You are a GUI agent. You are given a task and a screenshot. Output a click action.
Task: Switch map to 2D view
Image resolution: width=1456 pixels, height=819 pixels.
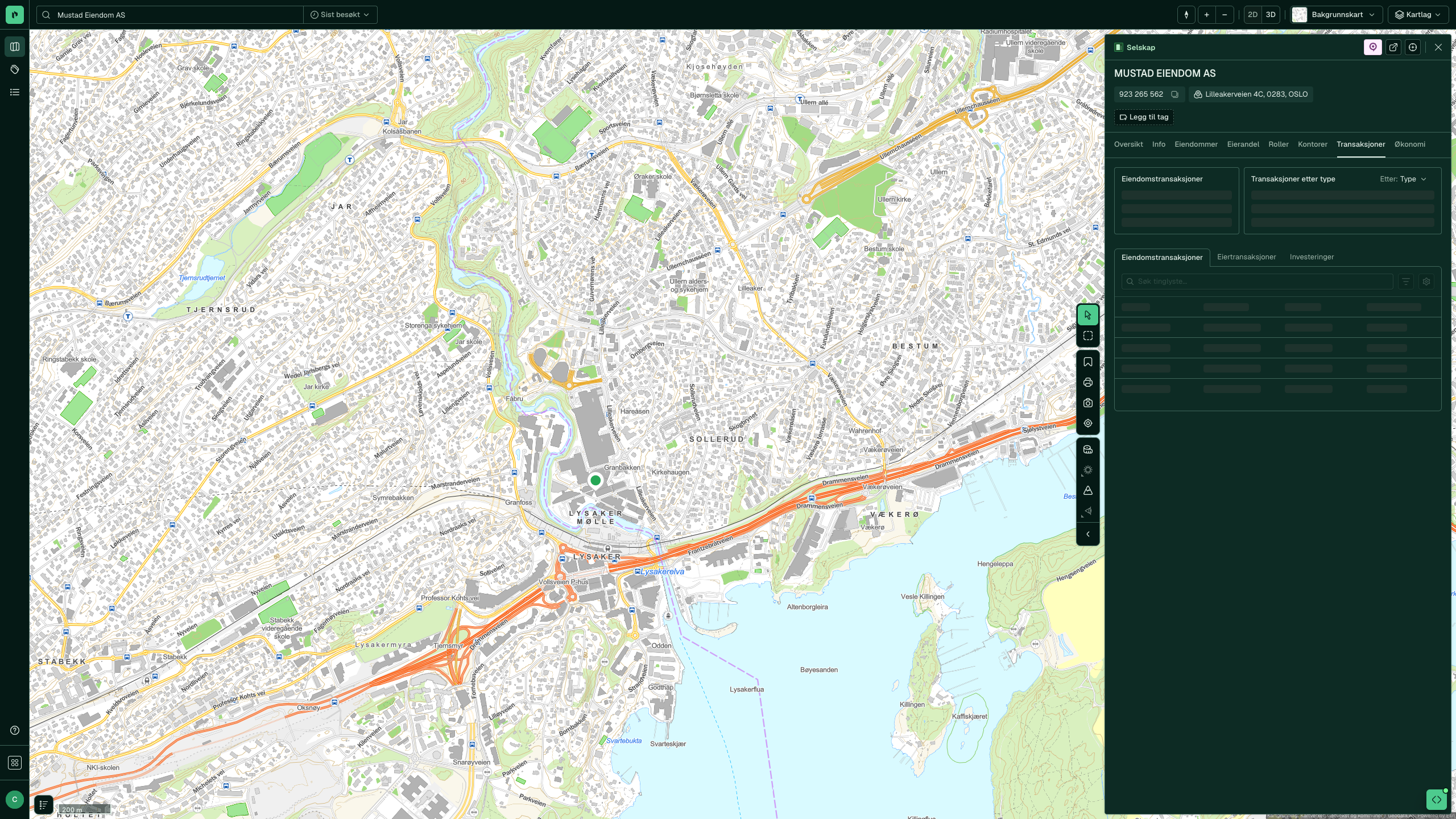(x=1252, y=15)
